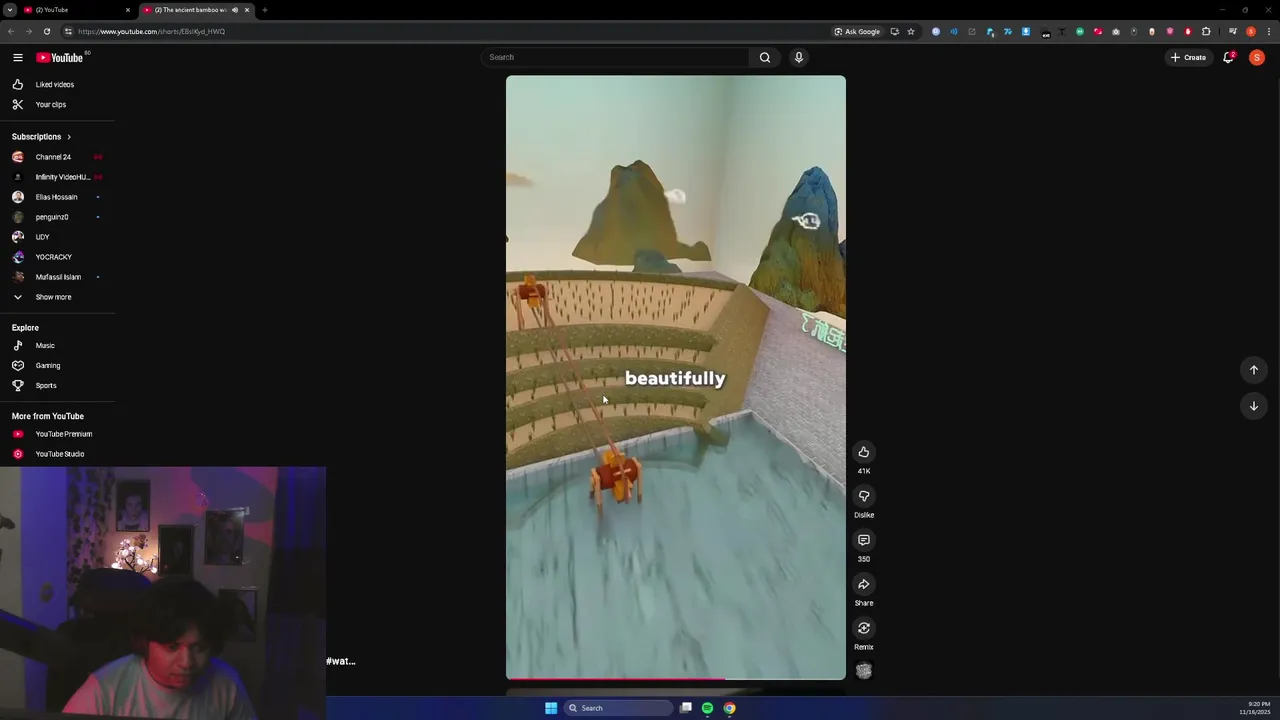Open the Mufassil Islam channel

57,277
